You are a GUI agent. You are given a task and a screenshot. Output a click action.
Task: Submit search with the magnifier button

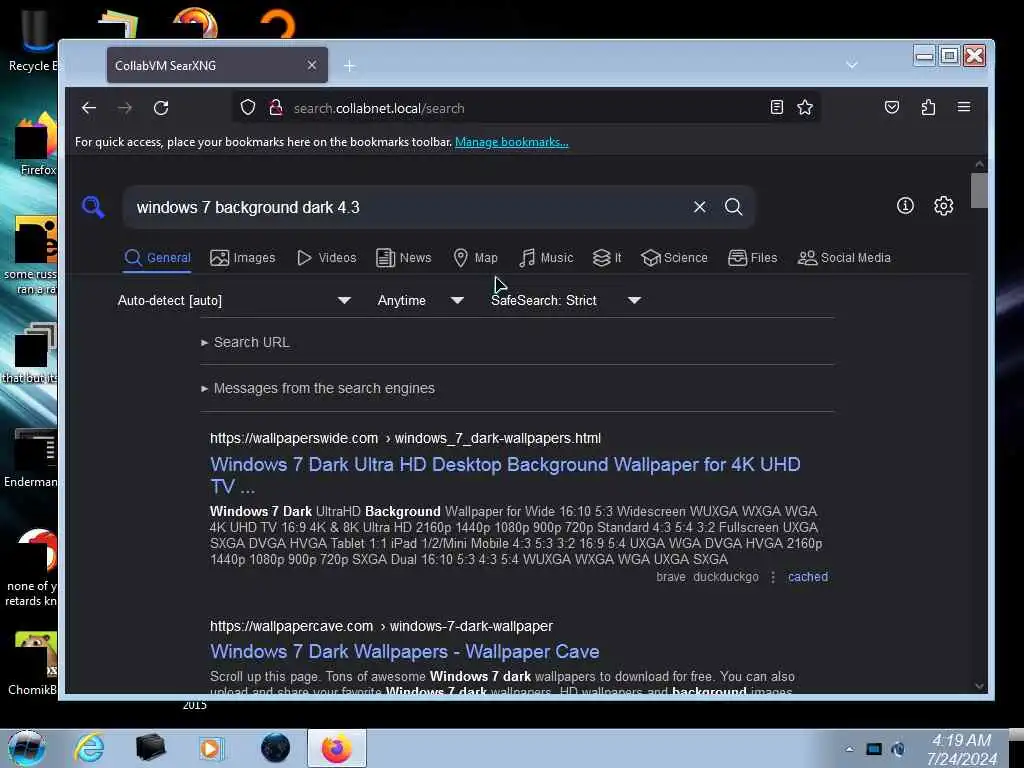(733, 207)
